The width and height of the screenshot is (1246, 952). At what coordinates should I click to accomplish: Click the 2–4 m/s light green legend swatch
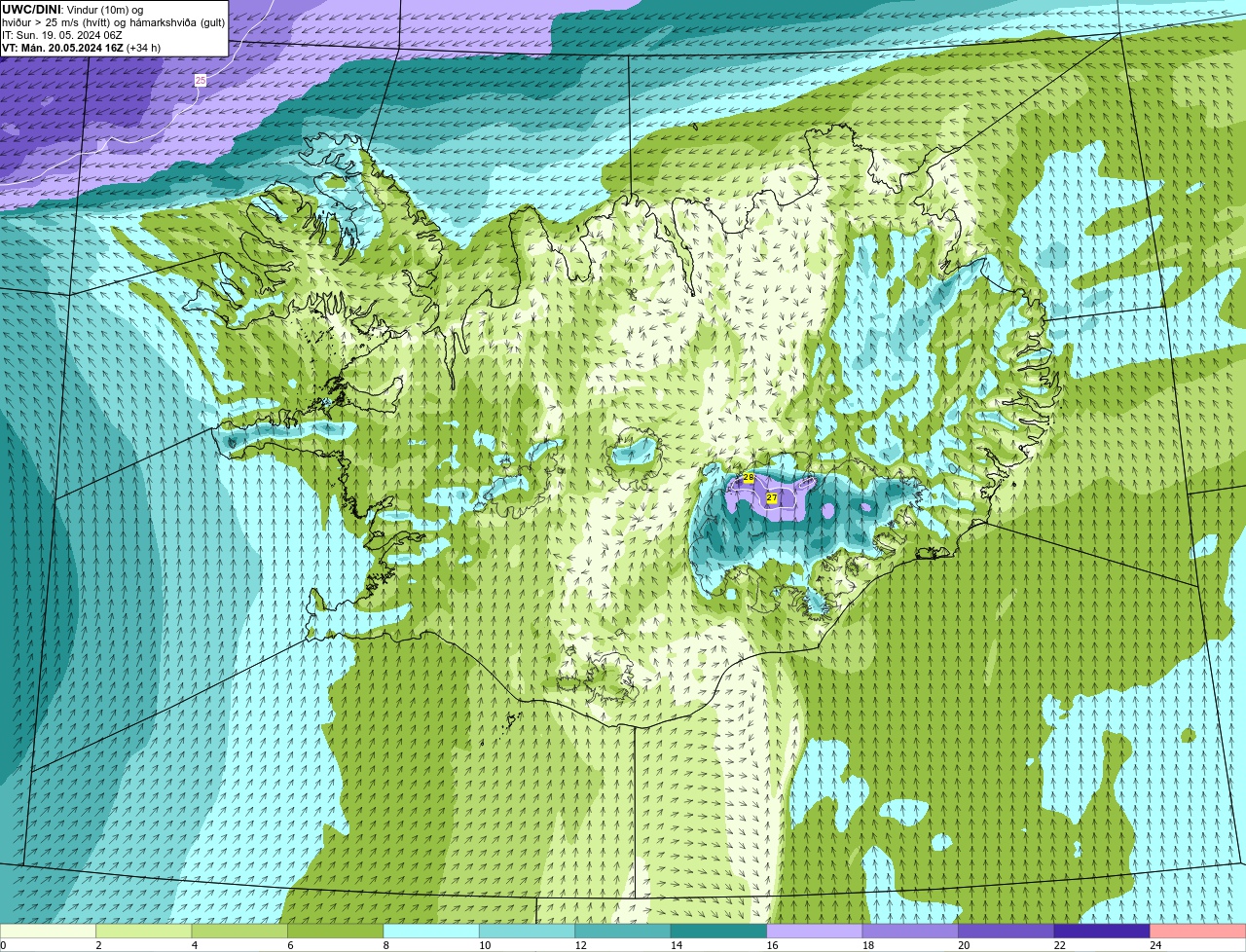coord(144,931)
